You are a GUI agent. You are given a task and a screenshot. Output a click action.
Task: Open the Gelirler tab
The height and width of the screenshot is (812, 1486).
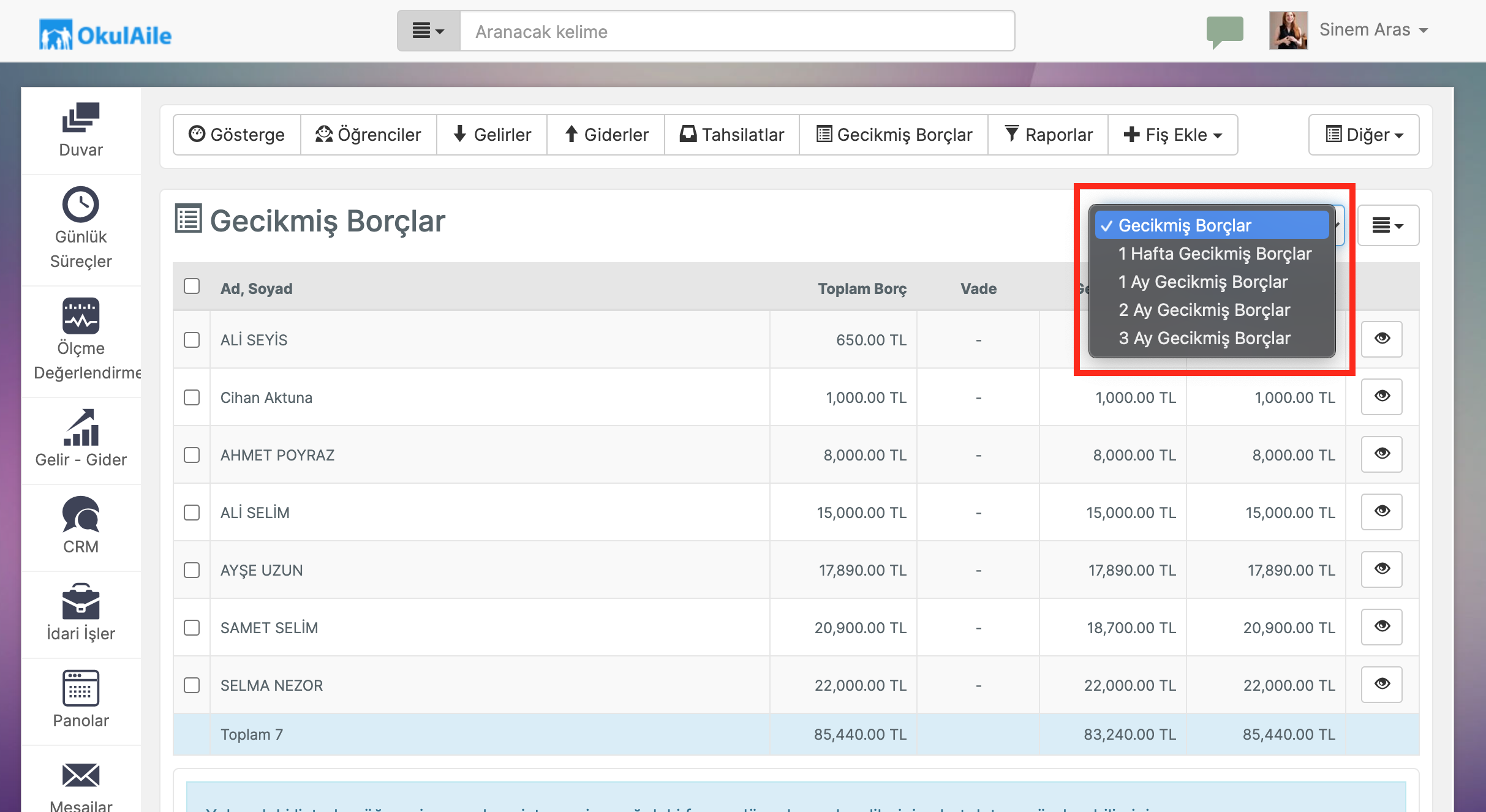pyautogui.click(x=492, y=135)
